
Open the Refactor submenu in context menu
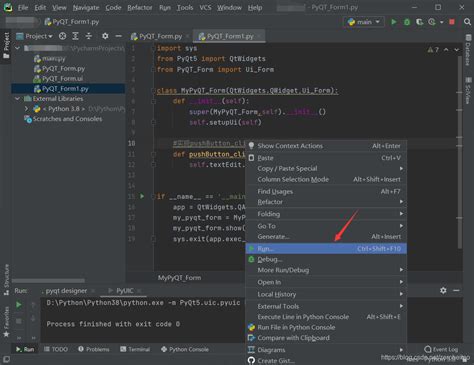tap(326, 202)
